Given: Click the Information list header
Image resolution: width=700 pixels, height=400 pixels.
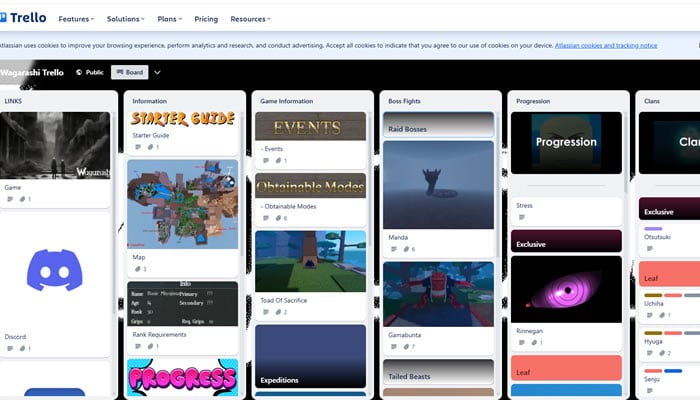Looking at the screenshot, I should [x=150, y=101].
